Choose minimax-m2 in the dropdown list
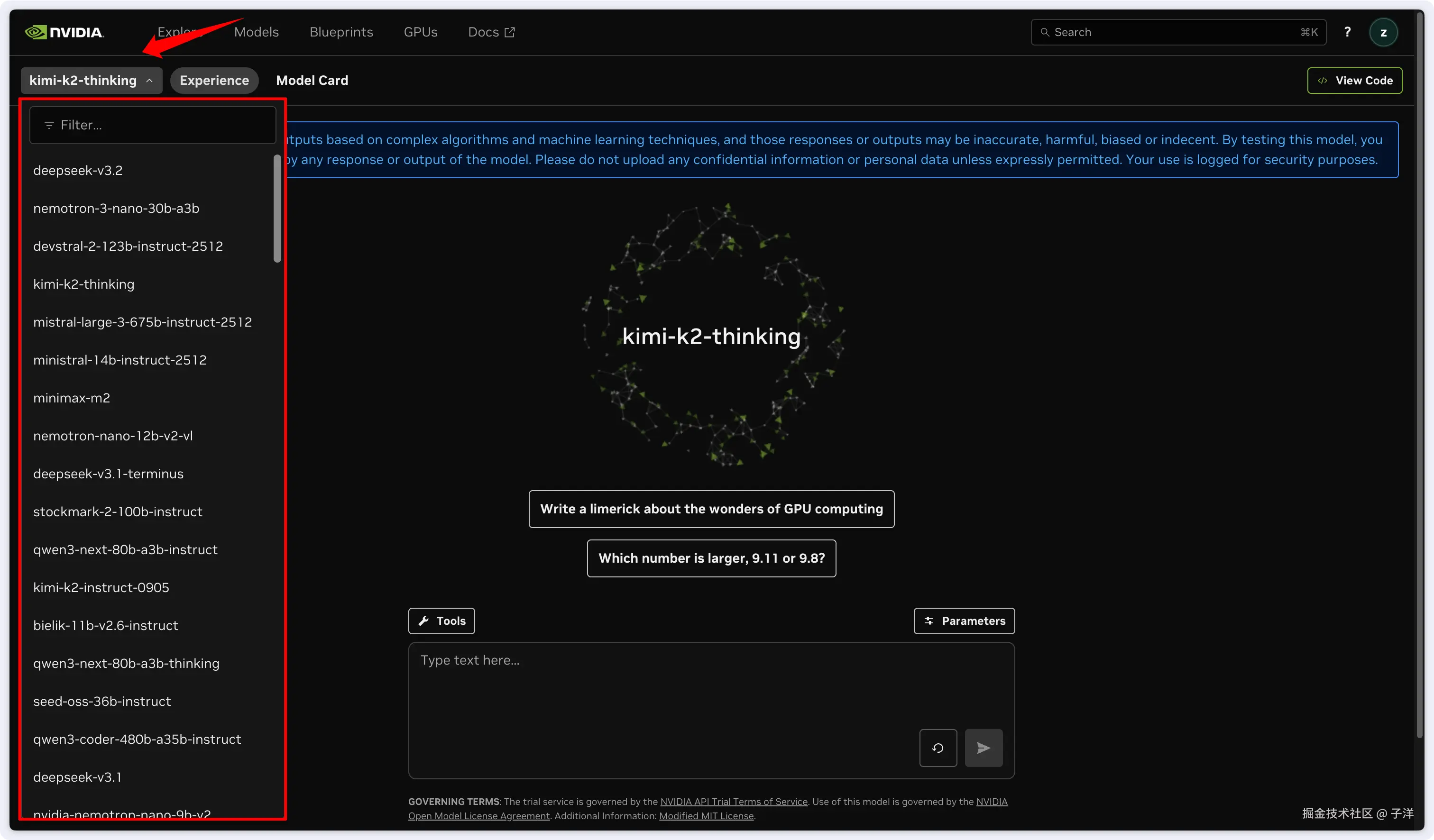 pyautogui.click(x=72, y=398)
